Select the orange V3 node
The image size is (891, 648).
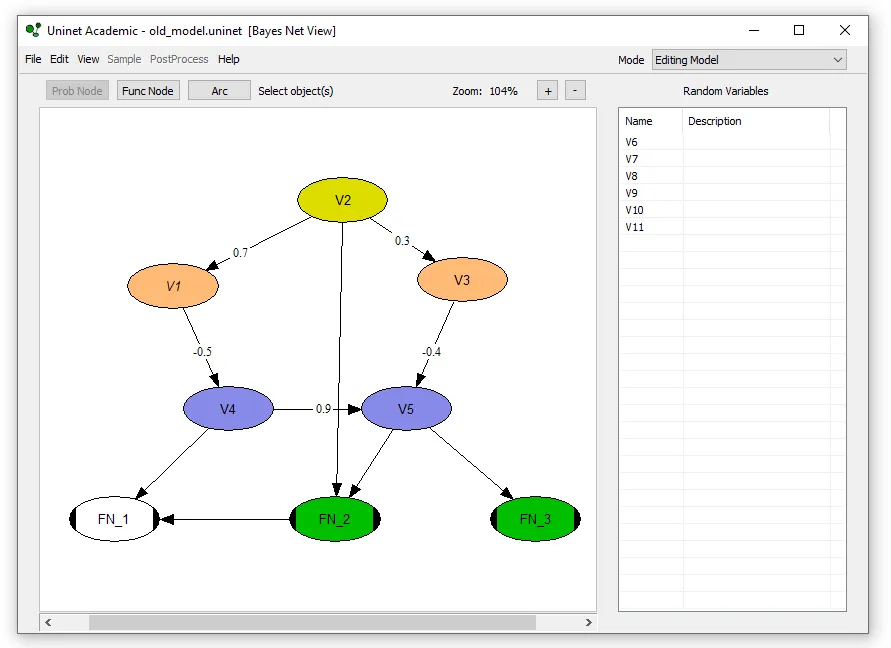[462, 280]
